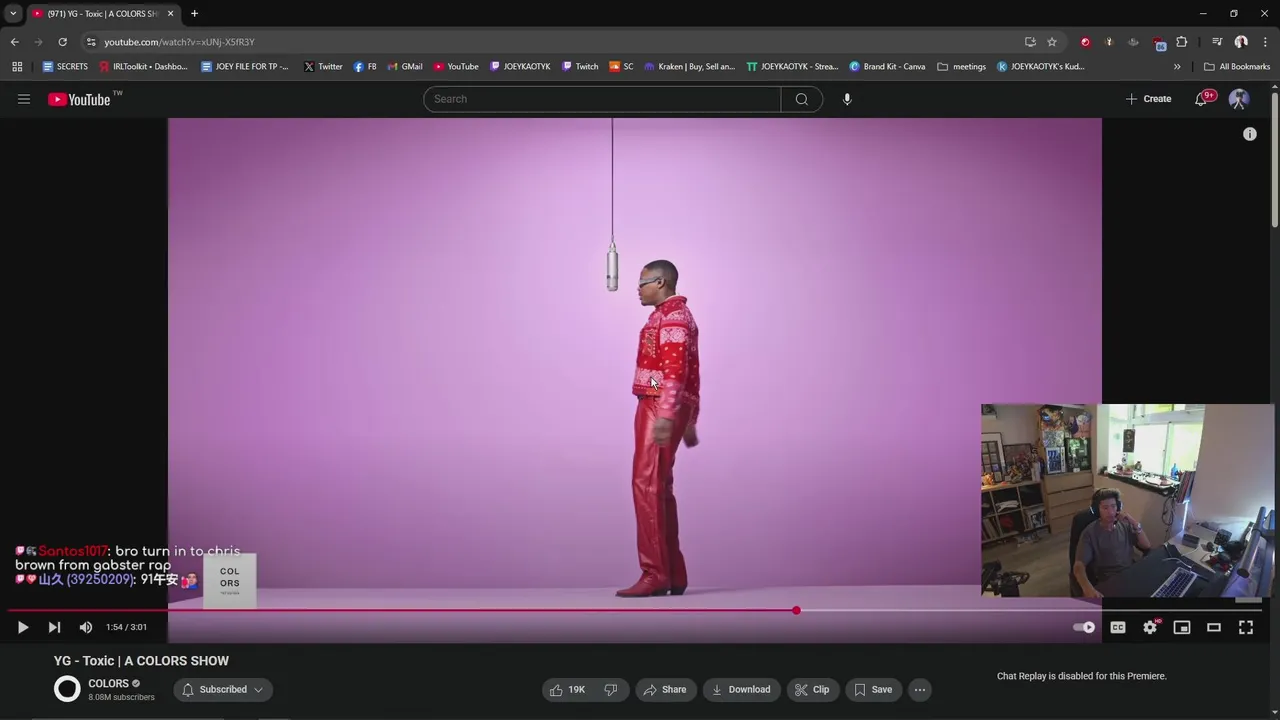This screenshot has height=720, width=1280.
Task: Click the red progress bar scrubber handle
Action: (x=796, y=610)
